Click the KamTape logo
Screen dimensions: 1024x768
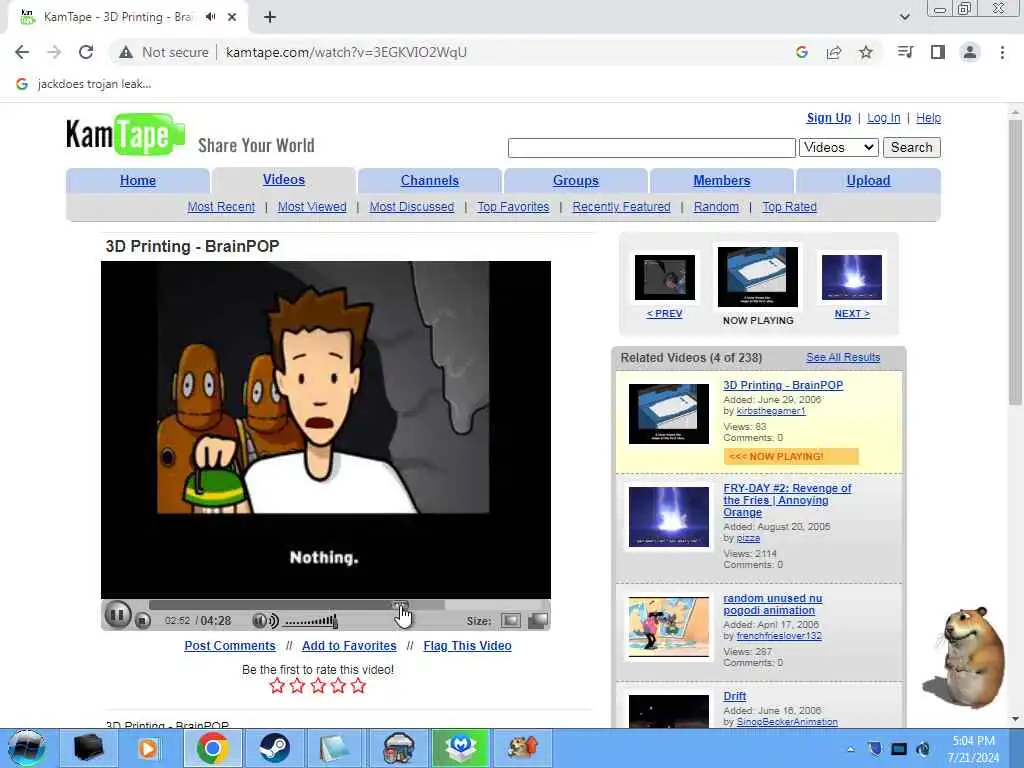(125, 135)
